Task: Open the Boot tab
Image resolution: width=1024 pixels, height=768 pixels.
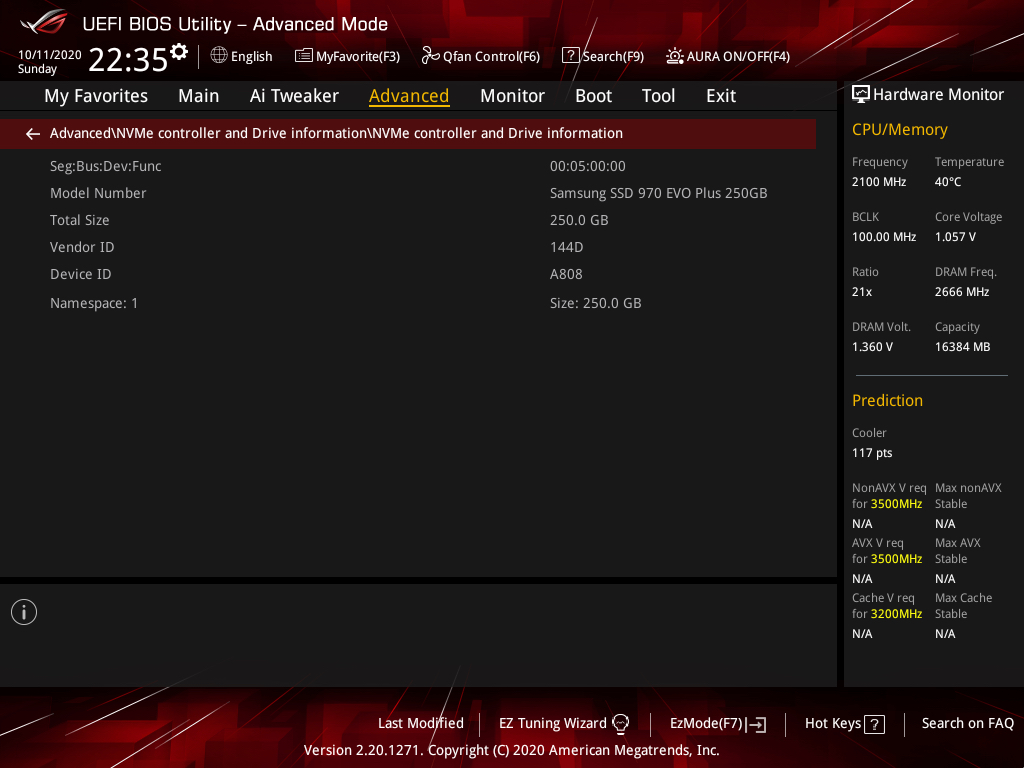Action: coord(593,96)
